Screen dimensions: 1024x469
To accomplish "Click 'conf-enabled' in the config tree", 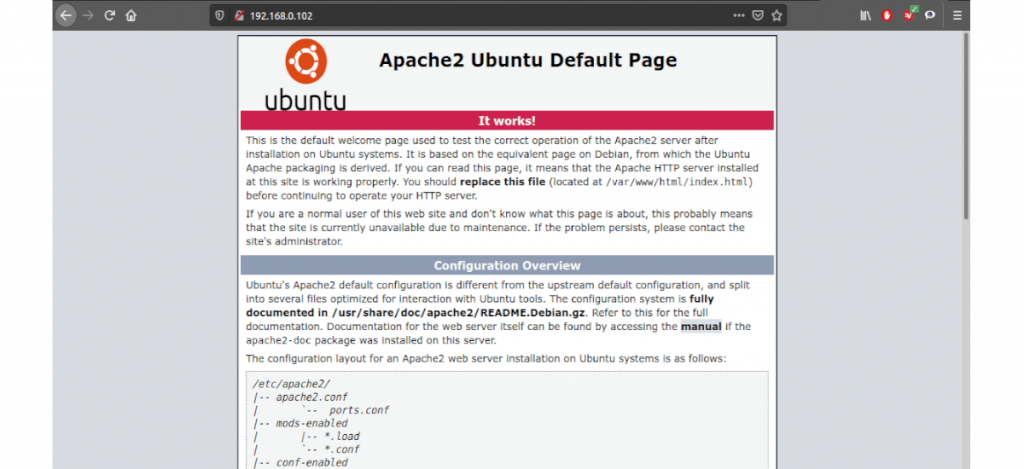I will coord(312,462).
